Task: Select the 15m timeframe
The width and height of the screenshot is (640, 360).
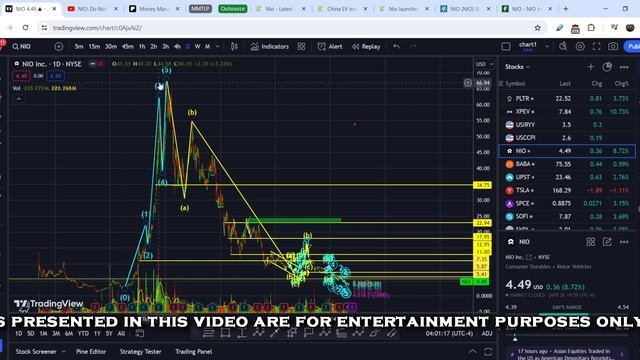Action: [x=94, y=47]
